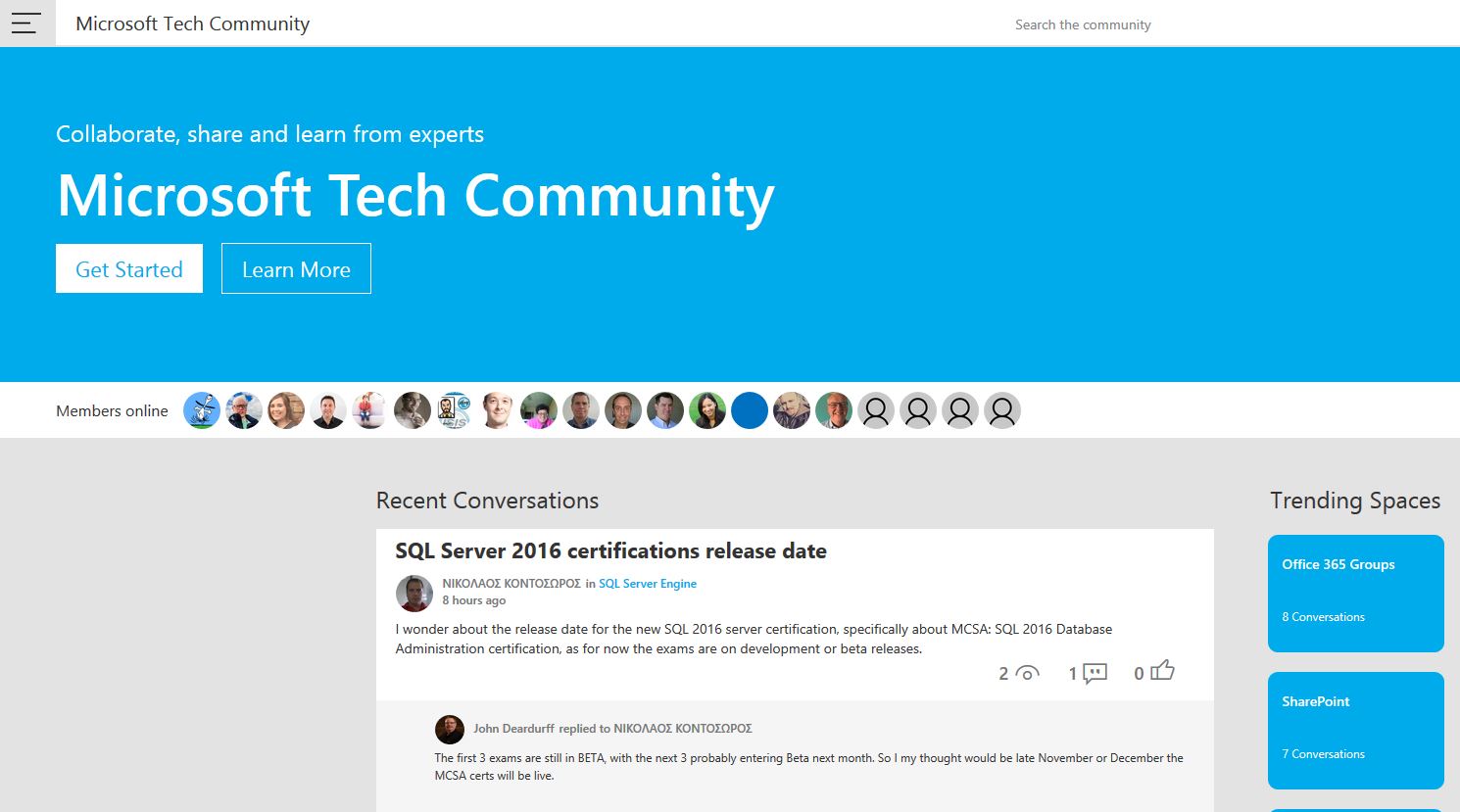Click the first default silhouette member avatar

coord(876,410)
